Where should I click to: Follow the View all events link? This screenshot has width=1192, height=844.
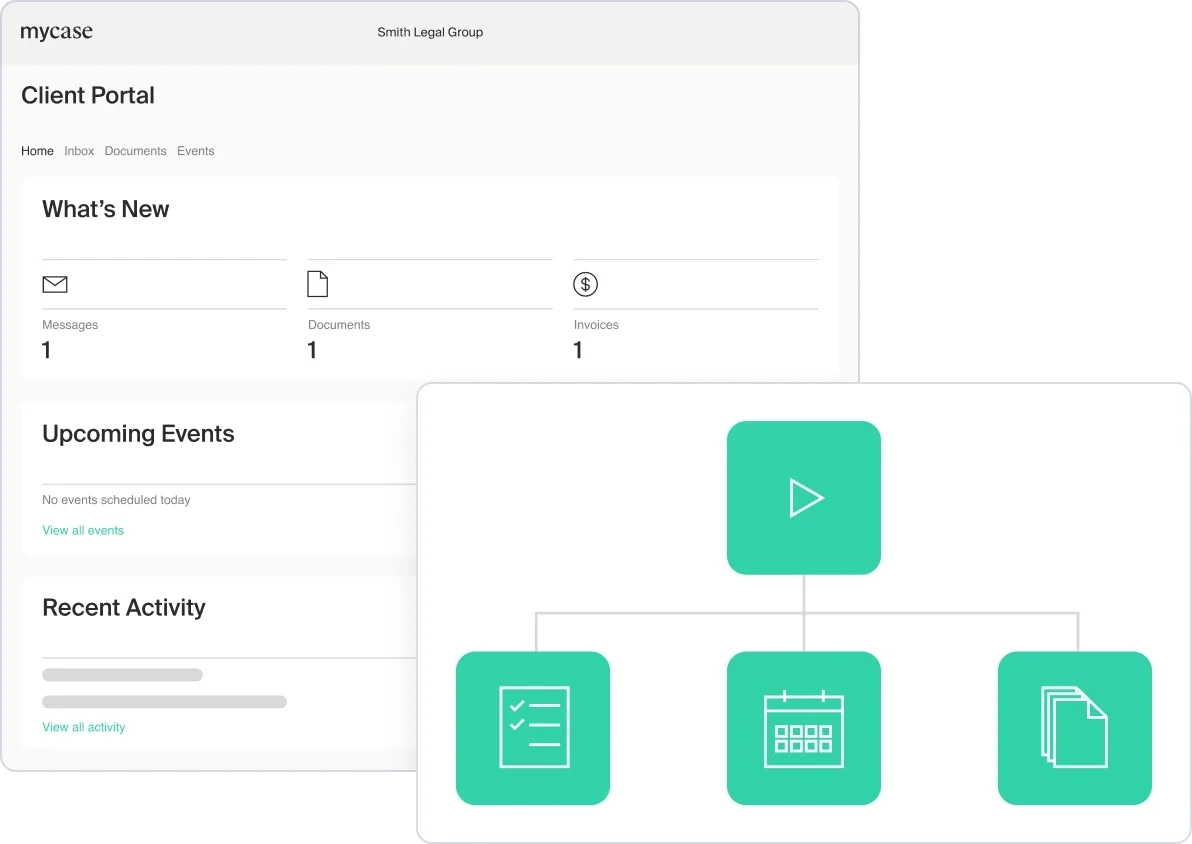(83, 531)
